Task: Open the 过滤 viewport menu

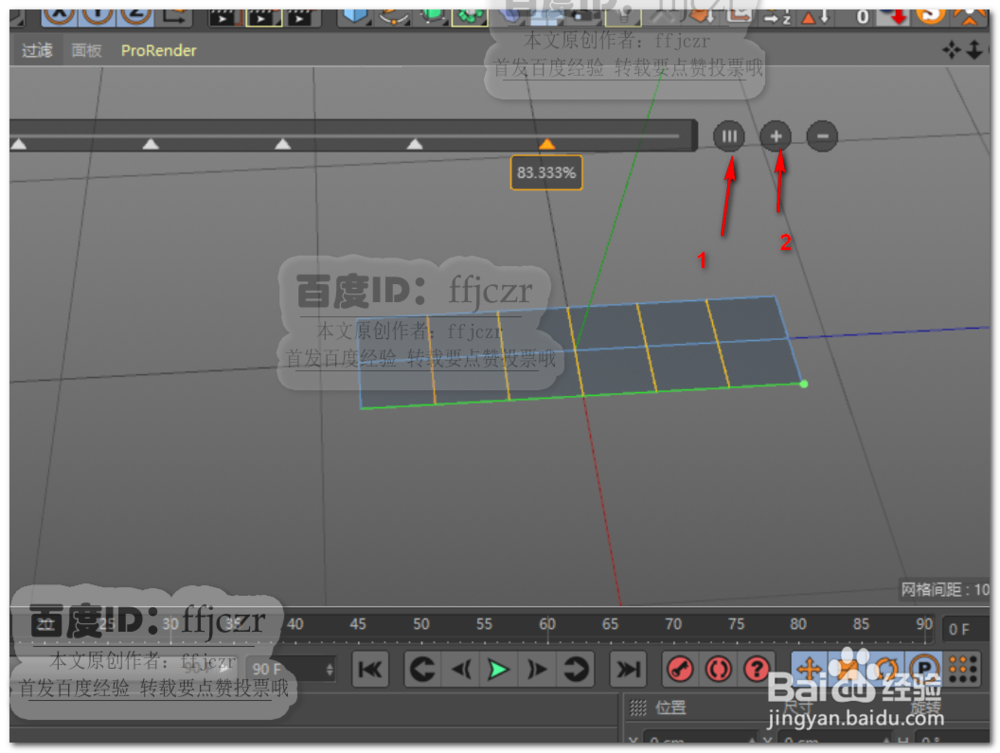Action: coord(37,50)
